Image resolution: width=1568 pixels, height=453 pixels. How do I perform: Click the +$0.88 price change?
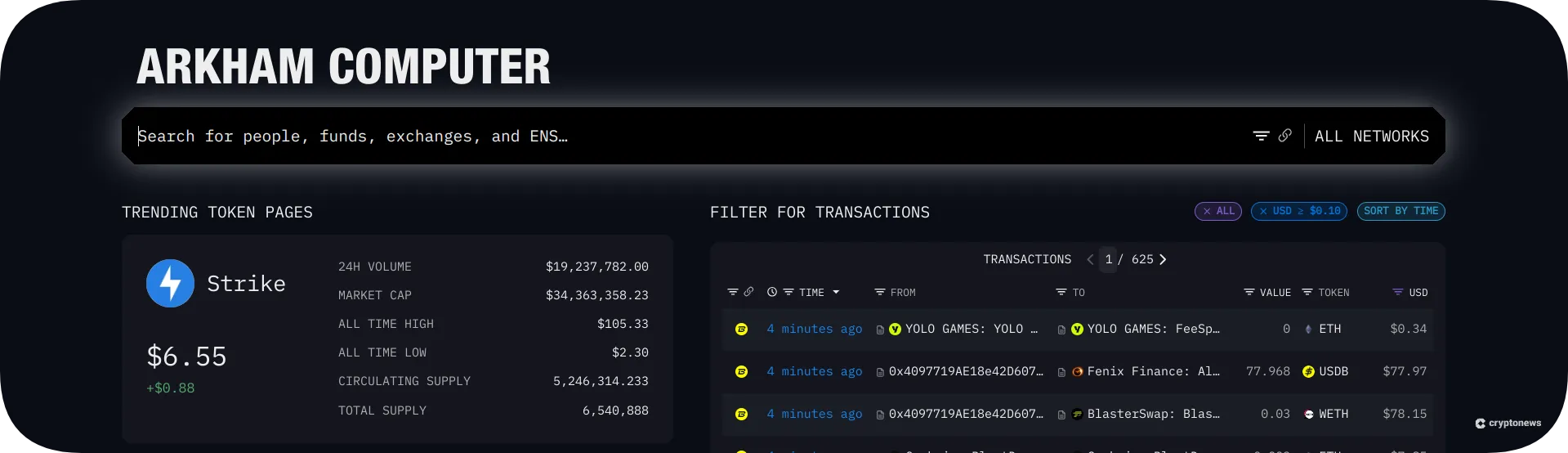pyautogui.click(x=170, y=388)
